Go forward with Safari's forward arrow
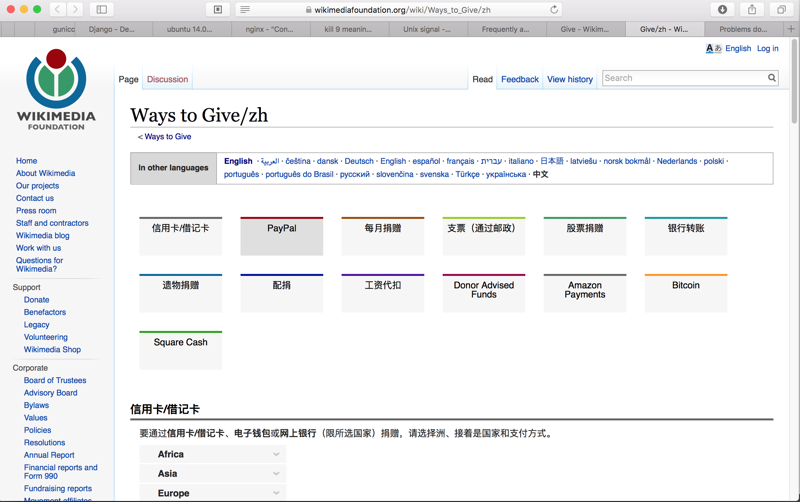Image resolution: width=800 pixels, height=502 pixels. click(x=75, y=9)
